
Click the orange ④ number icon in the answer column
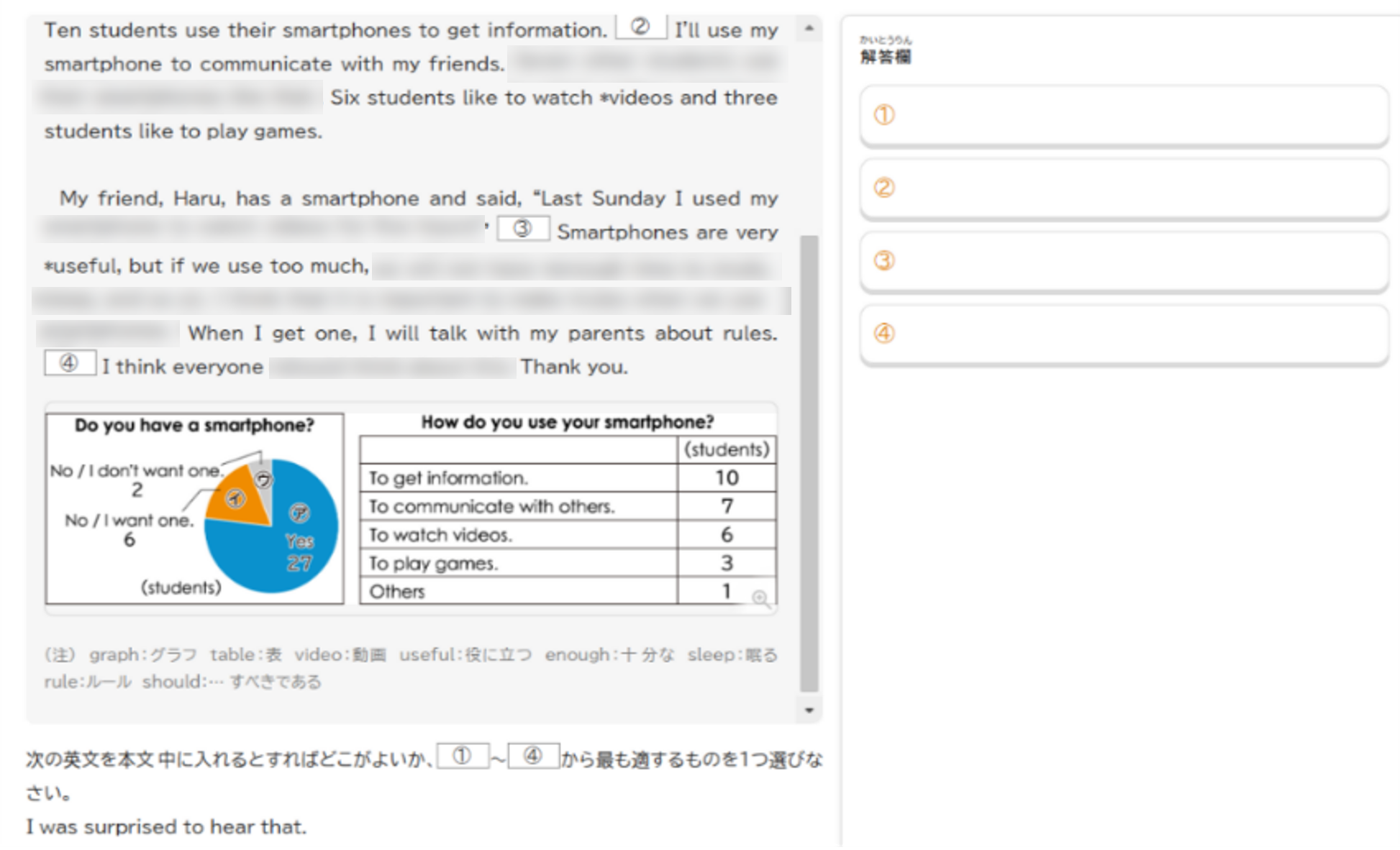point(884,333)
